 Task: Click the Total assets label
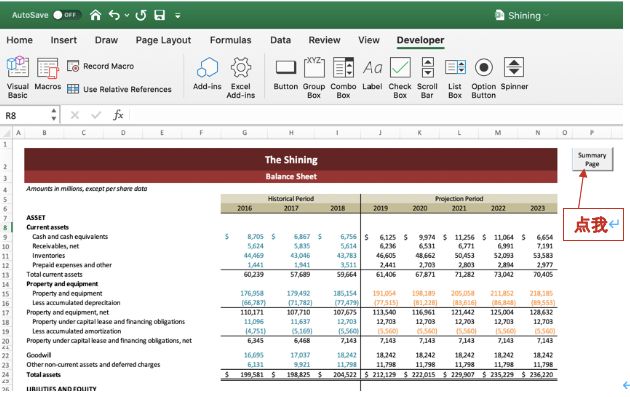(43, 374)
